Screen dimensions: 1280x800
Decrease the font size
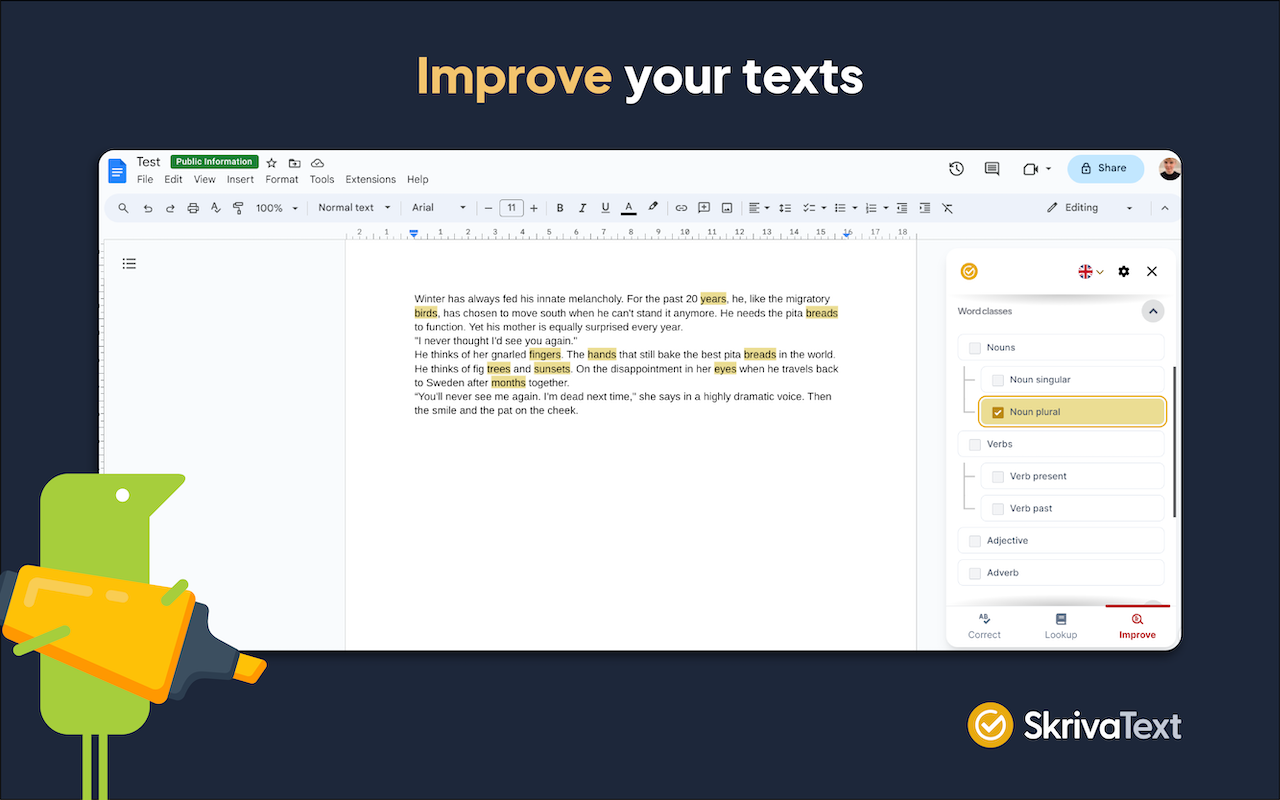(x=489, y=208)
